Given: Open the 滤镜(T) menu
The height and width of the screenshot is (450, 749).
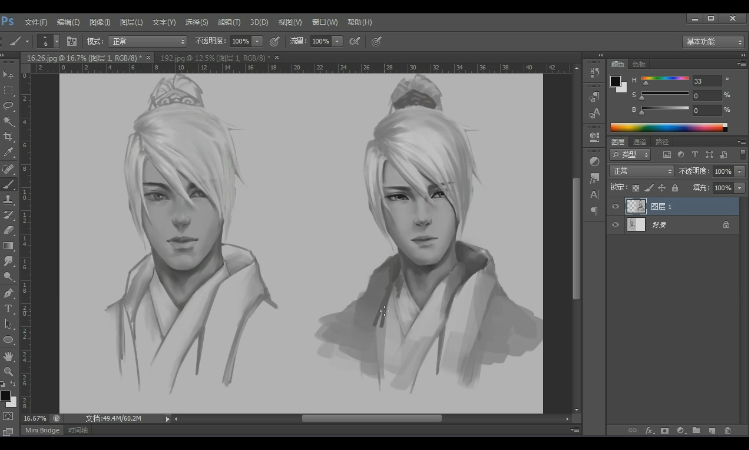Looking at the screenshot, I should tap(228, 21).
